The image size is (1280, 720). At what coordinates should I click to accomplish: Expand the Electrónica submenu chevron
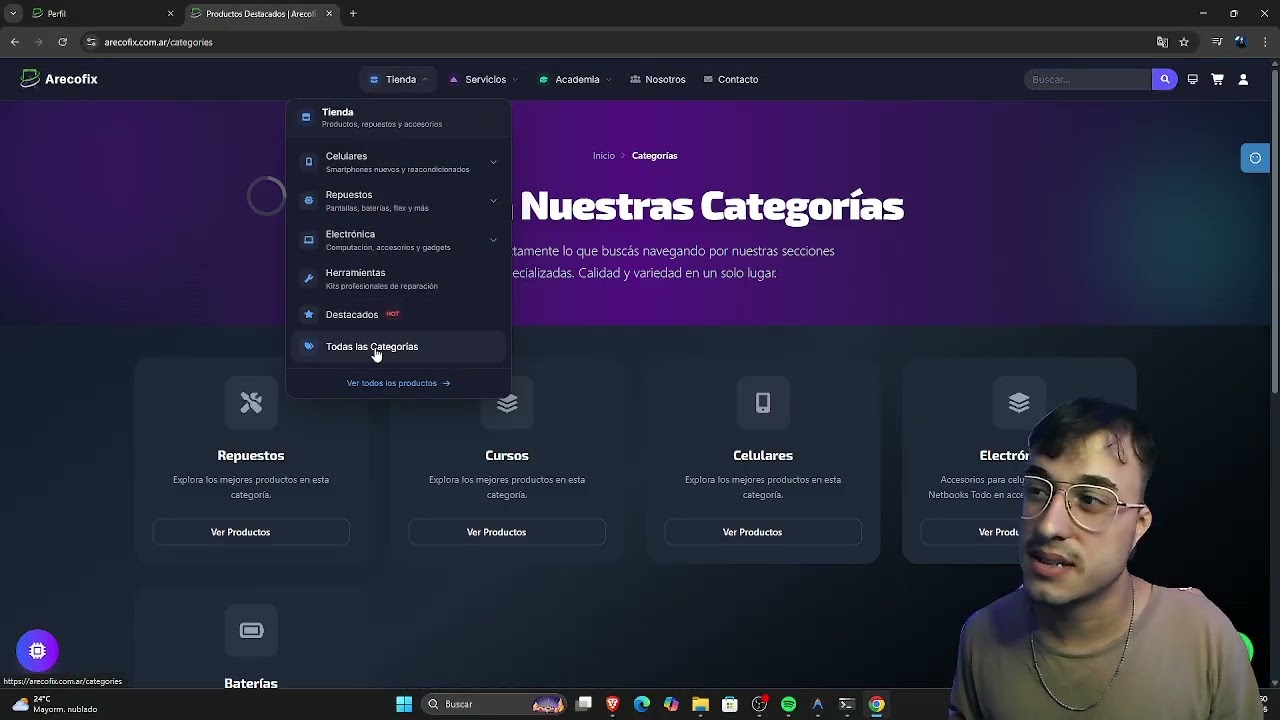point(493,240)
